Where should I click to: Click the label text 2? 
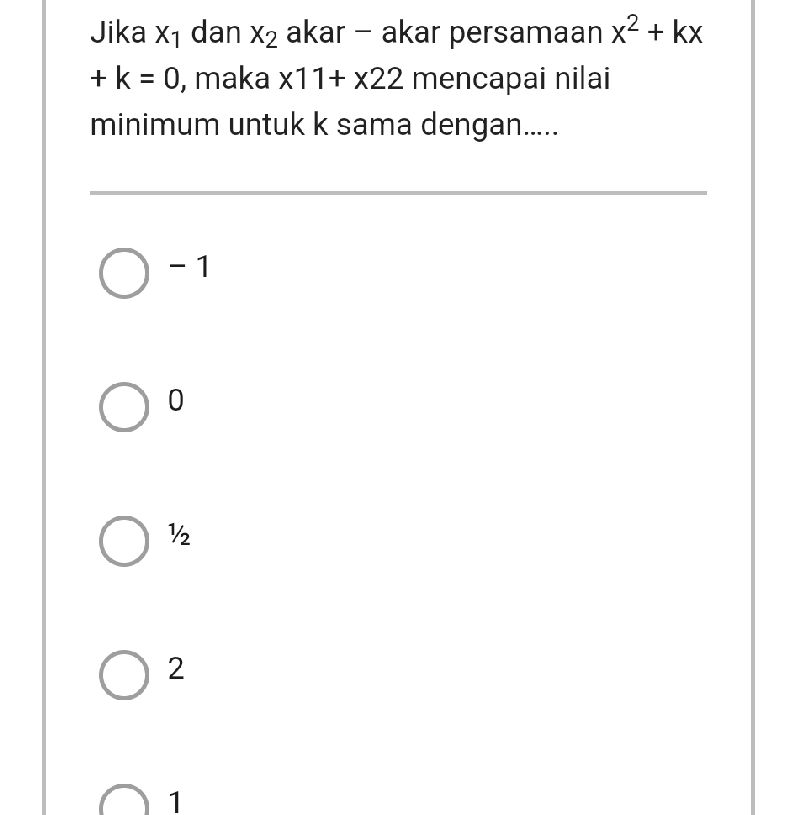point(177,669)
